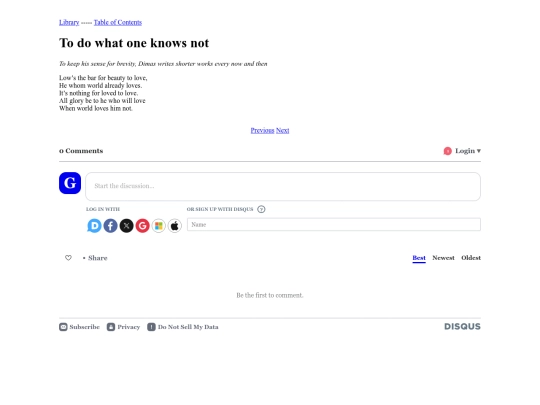Click the heart recommend icon

click(68, 258)
